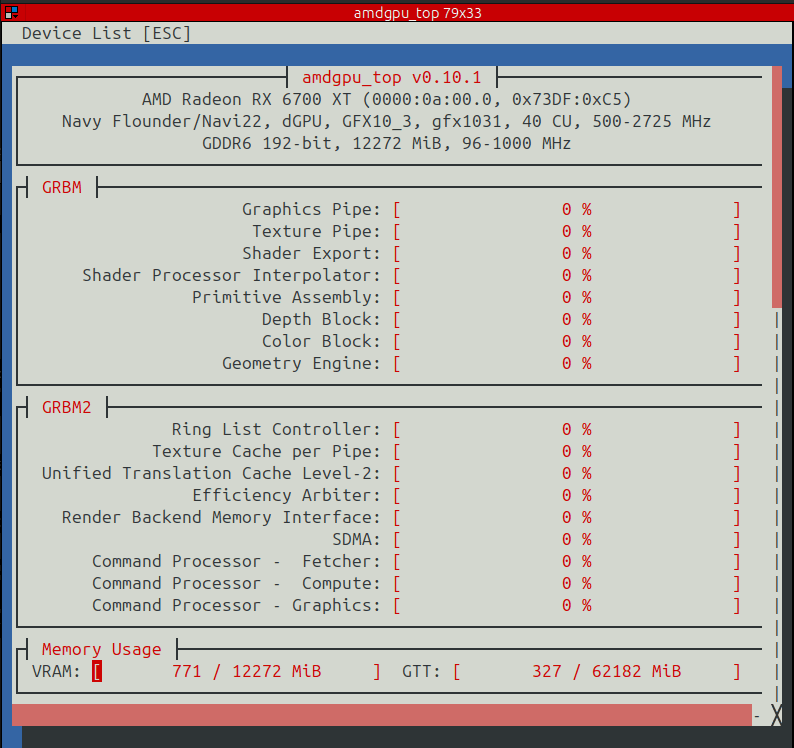Click the VRAM bar's red cursor bracket
Image resolution: width=794 pixels, height=748 pixels.
[97, 671]
